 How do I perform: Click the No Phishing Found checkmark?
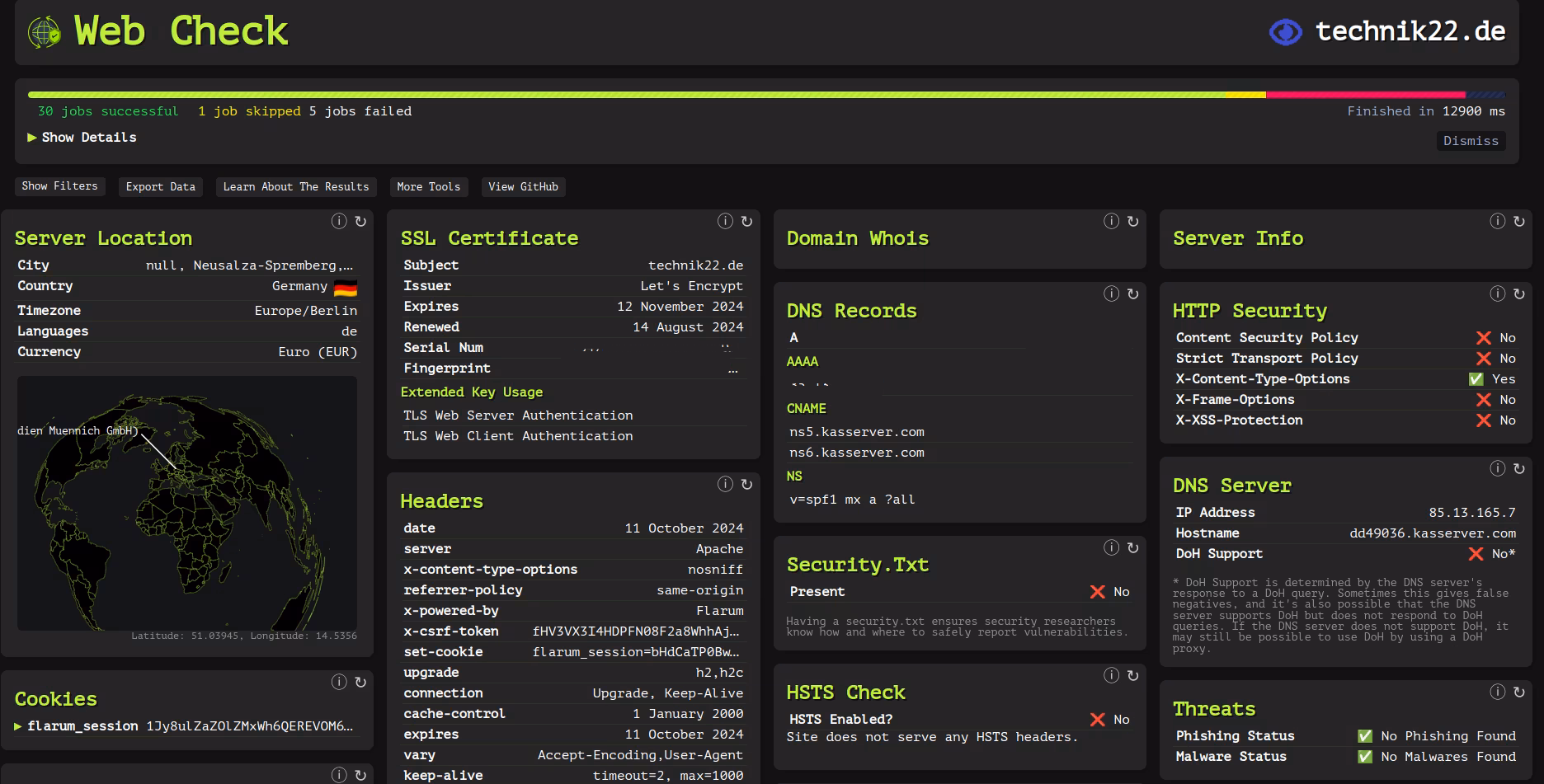[1365, 736]
